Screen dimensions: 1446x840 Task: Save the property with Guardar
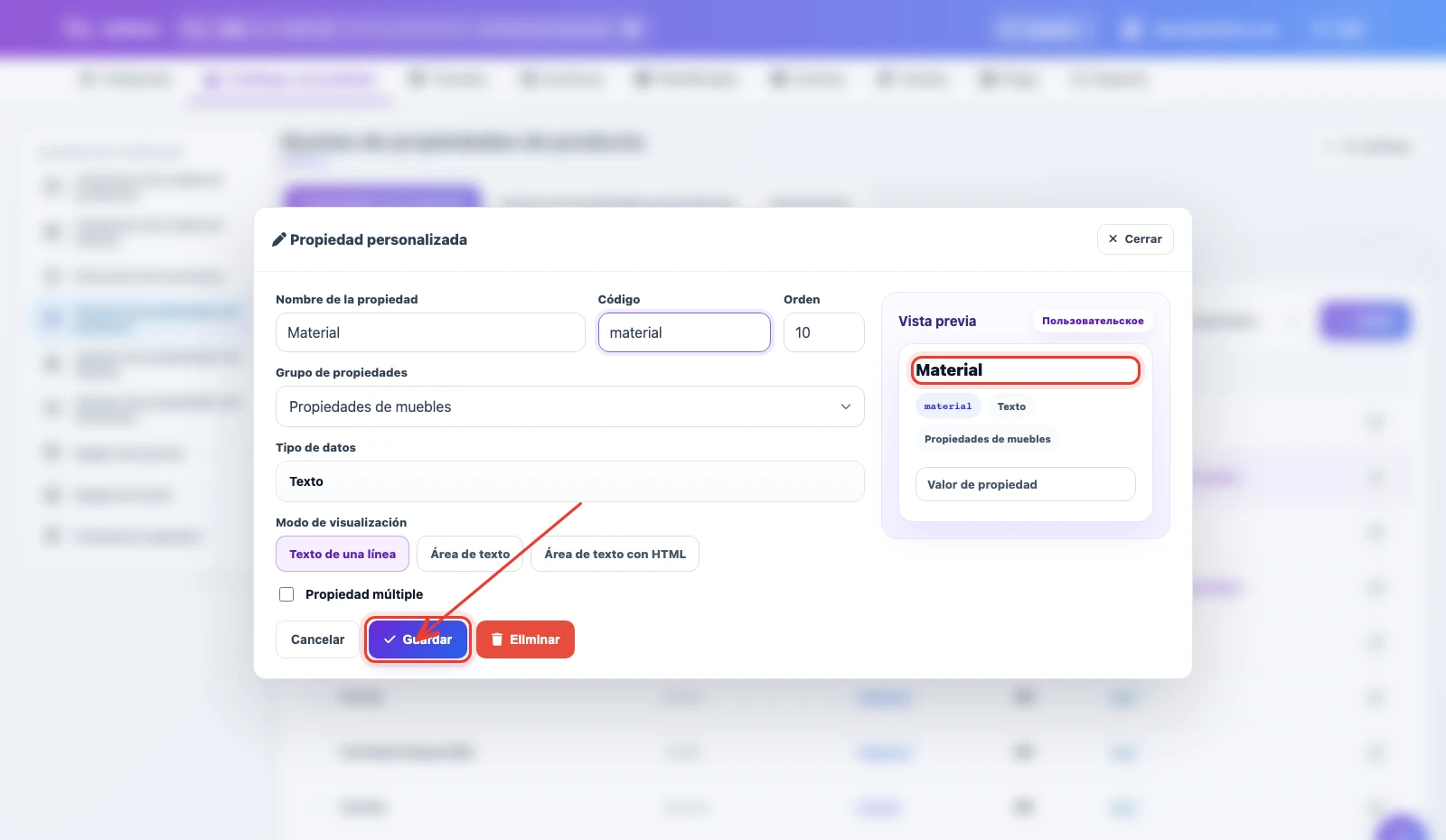tap(418, 639)
